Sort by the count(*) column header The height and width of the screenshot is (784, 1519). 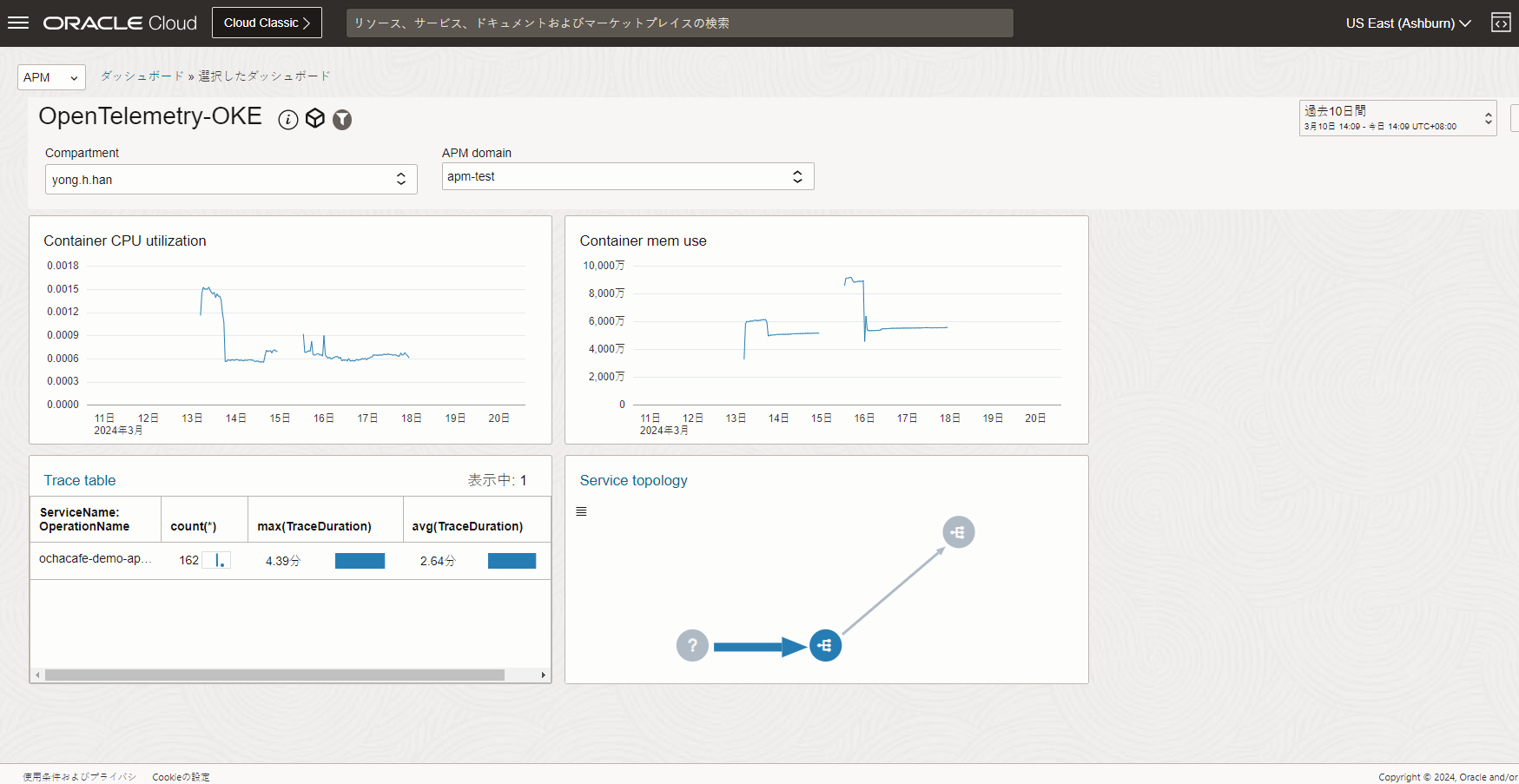tap(194, 526)
